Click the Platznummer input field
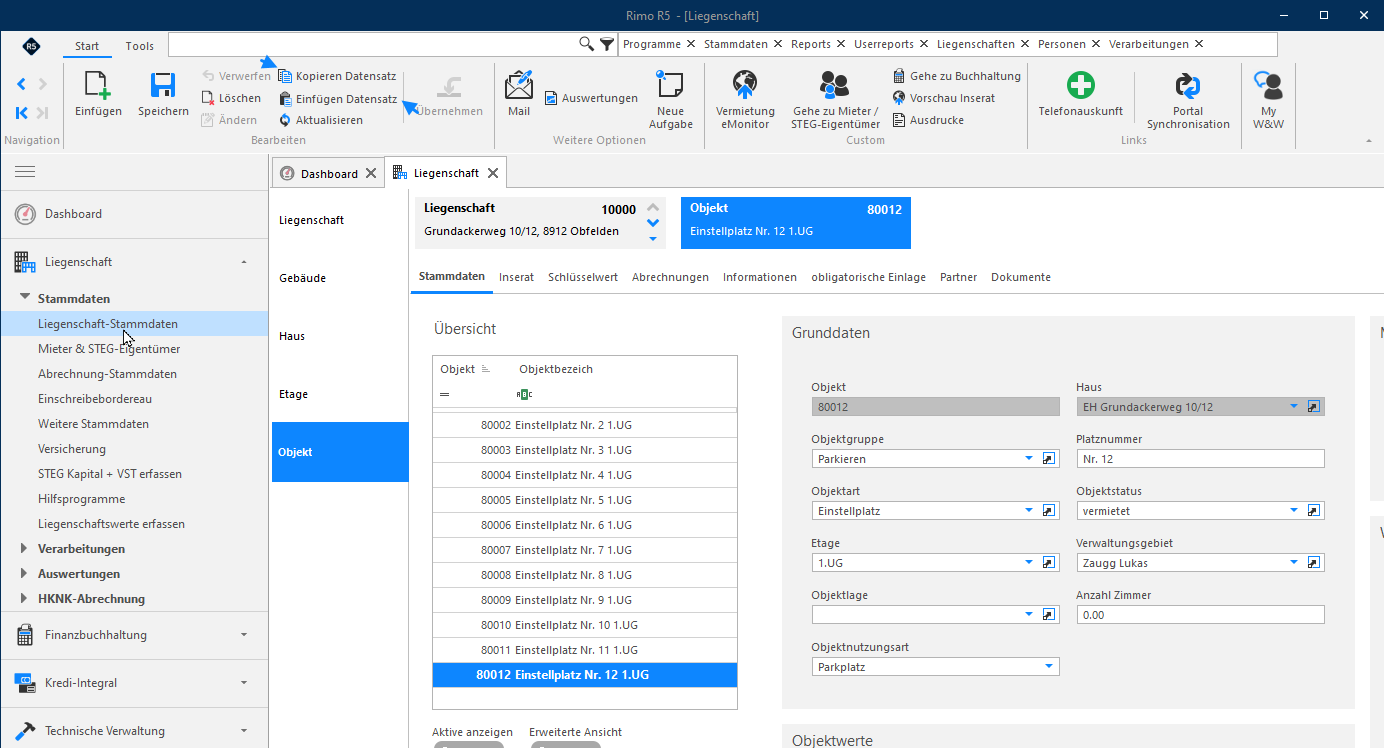Image resolution: width=1384 pixels, height=748 pixels. pos(1200,459)
